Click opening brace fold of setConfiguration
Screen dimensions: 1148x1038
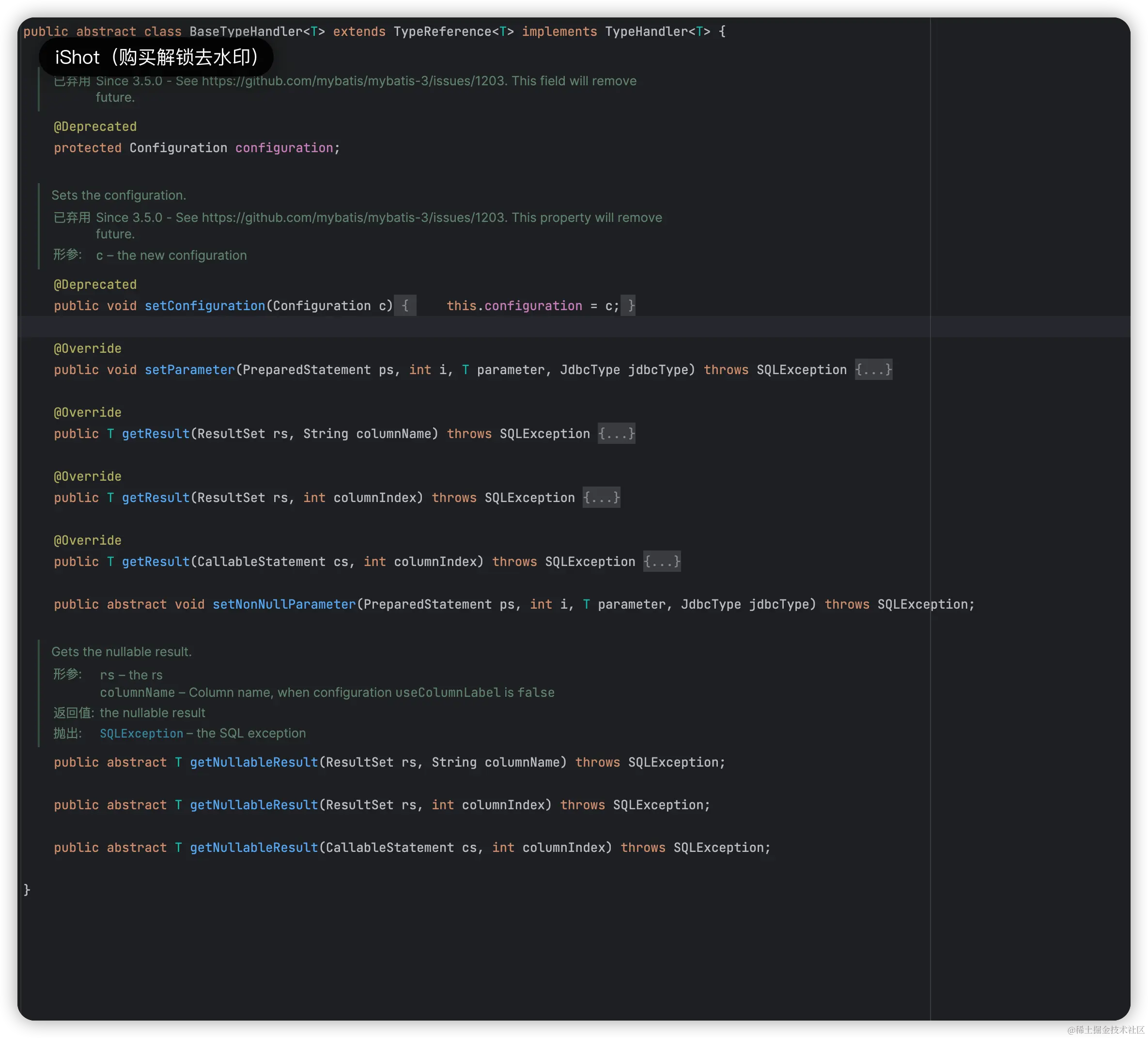point(405,306)
